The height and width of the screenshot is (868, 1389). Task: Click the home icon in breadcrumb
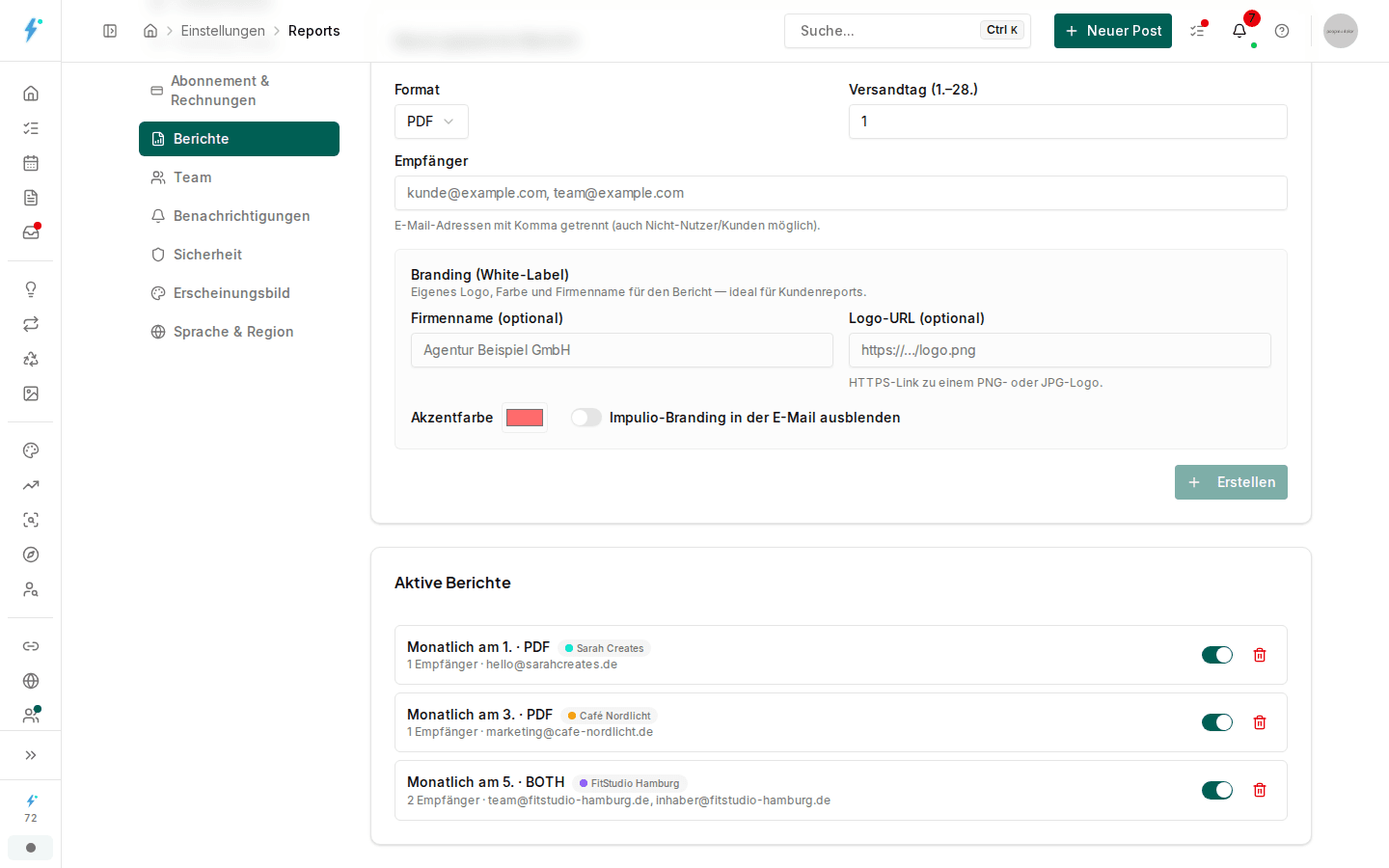coord(150,31)
